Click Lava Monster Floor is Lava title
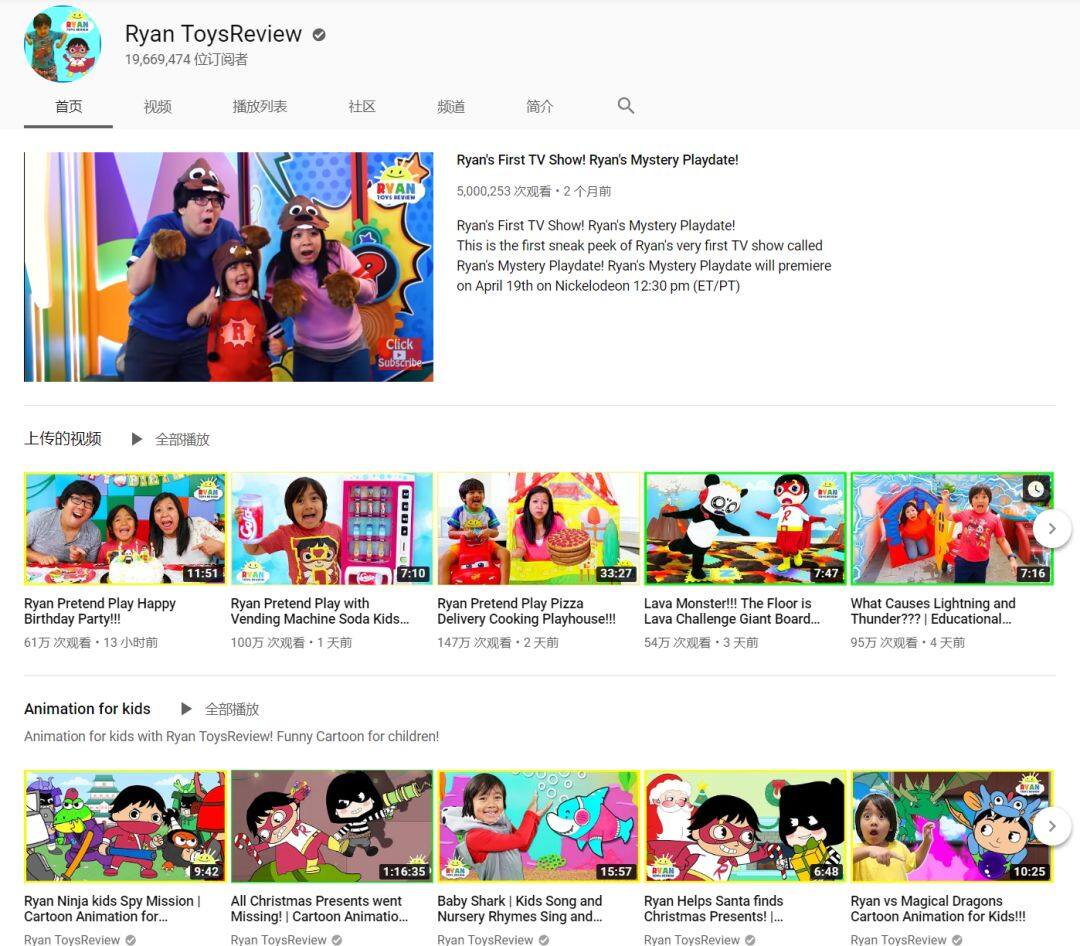Screen dimensions: 1080x946 click(x=731, y=611)
